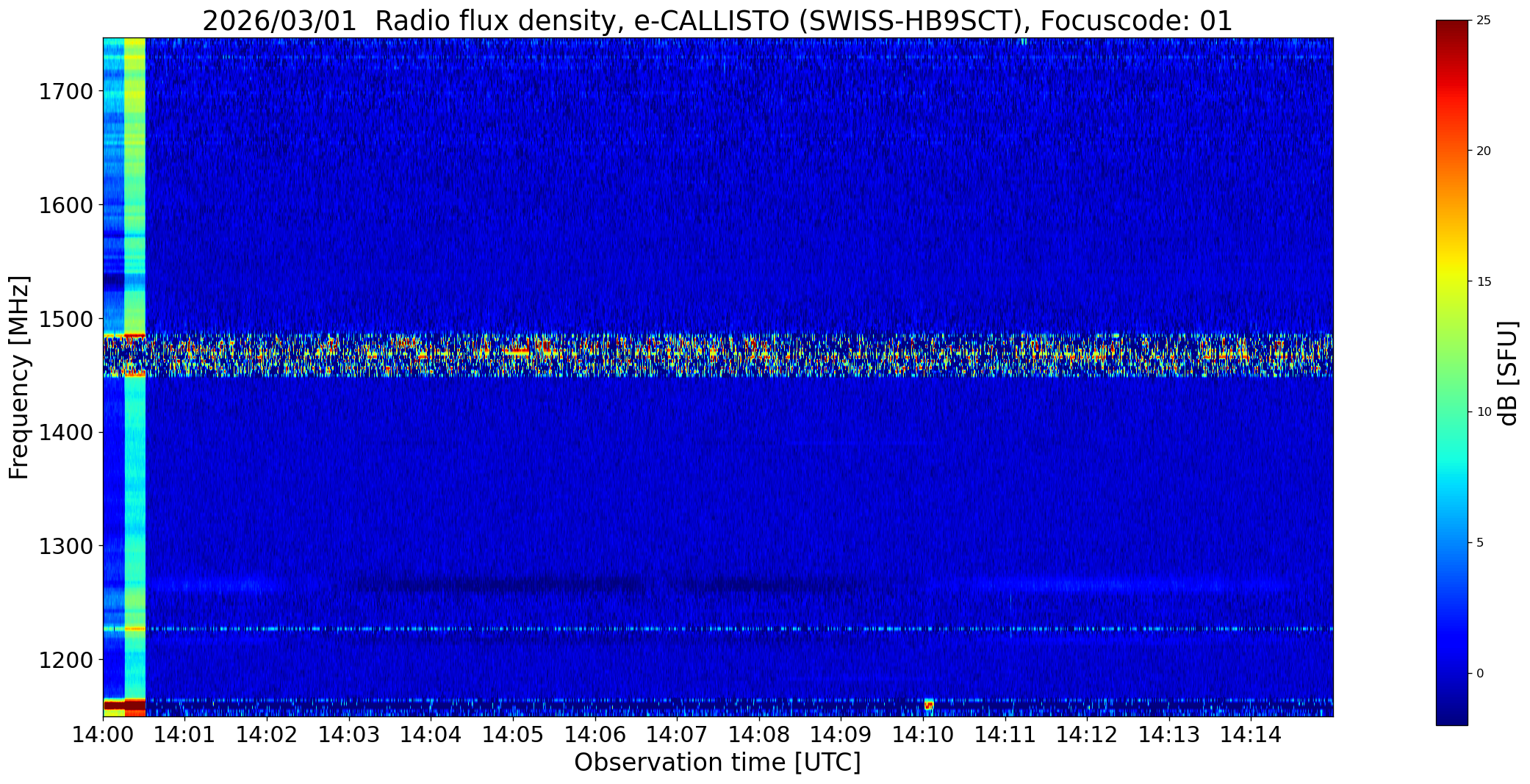
Task: Click the 14:00 time tick label
Action: pyautogui.click(x=103, y=734)
